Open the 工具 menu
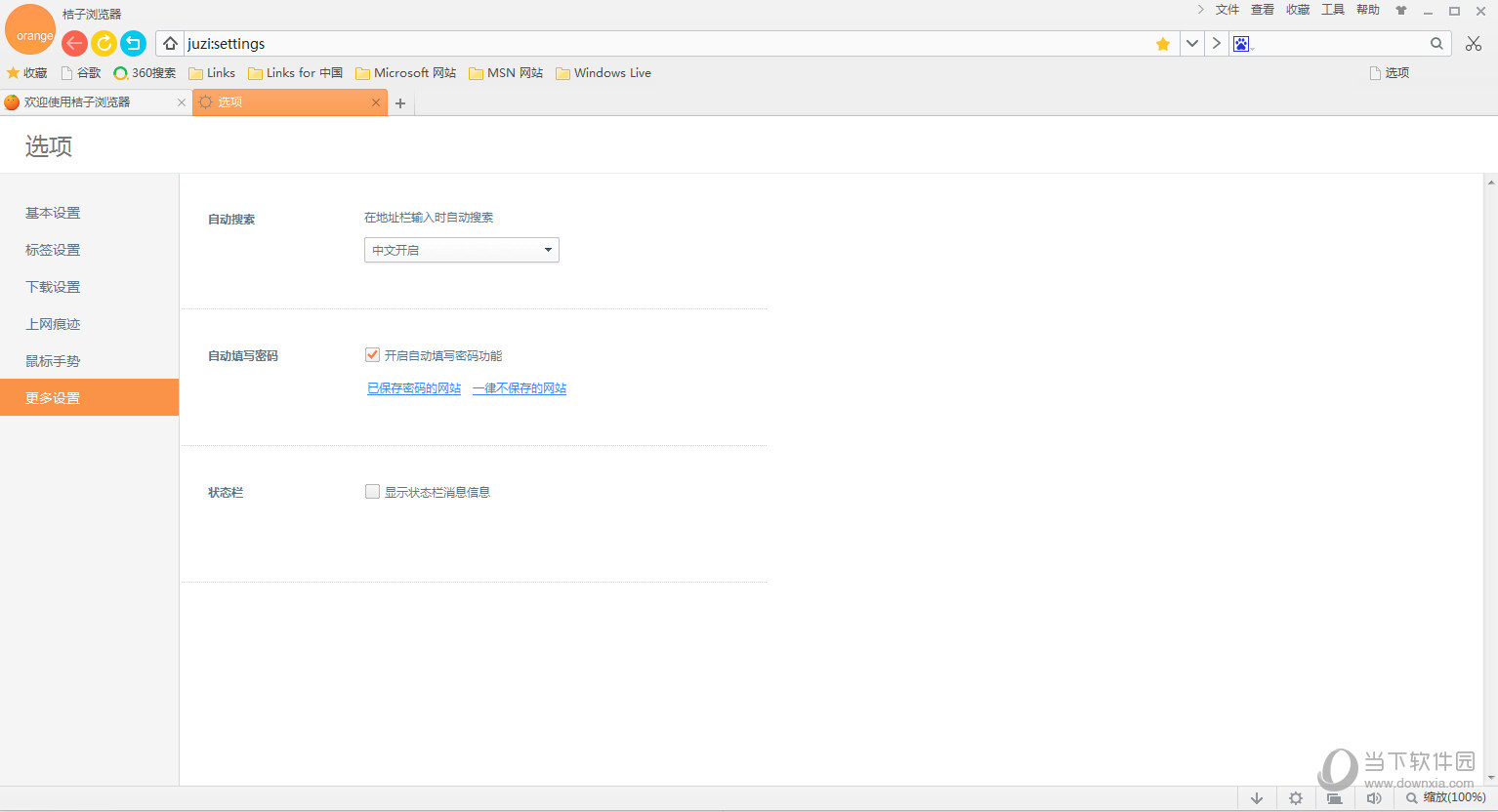1498x812 pixels. click(1333, 10)
